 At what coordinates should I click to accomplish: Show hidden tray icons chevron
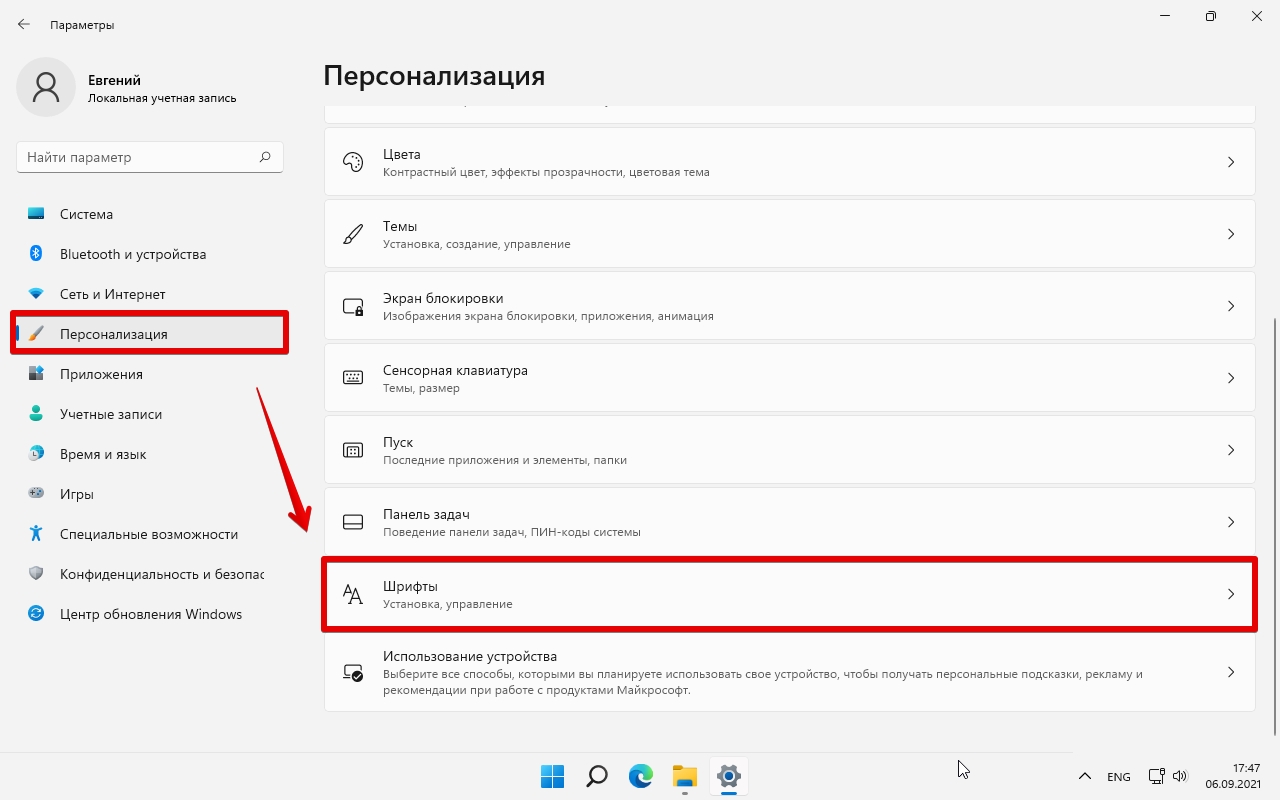1085,776
